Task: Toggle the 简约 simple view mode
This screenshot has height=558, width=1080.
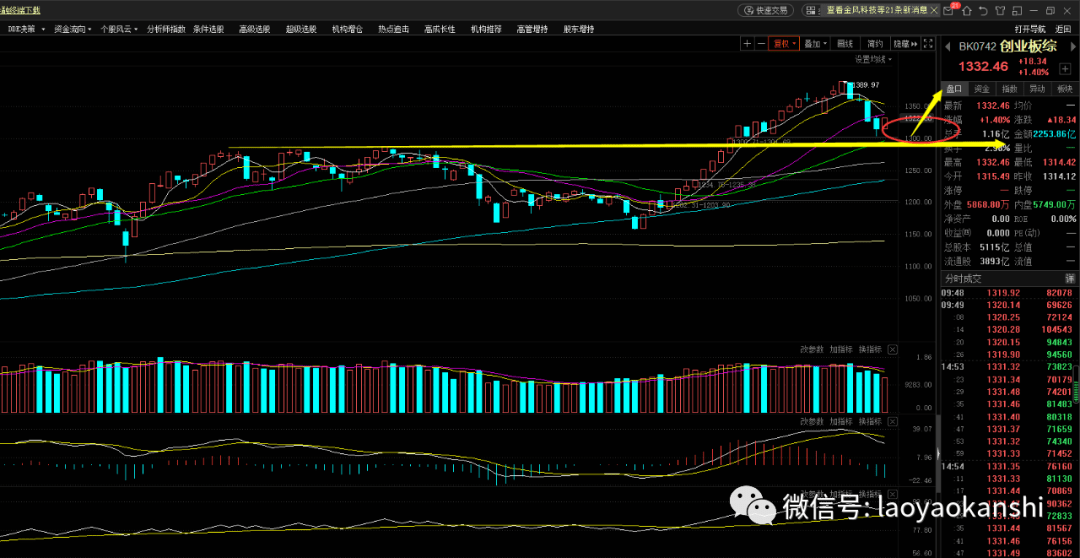Action: tap(875, 43)
